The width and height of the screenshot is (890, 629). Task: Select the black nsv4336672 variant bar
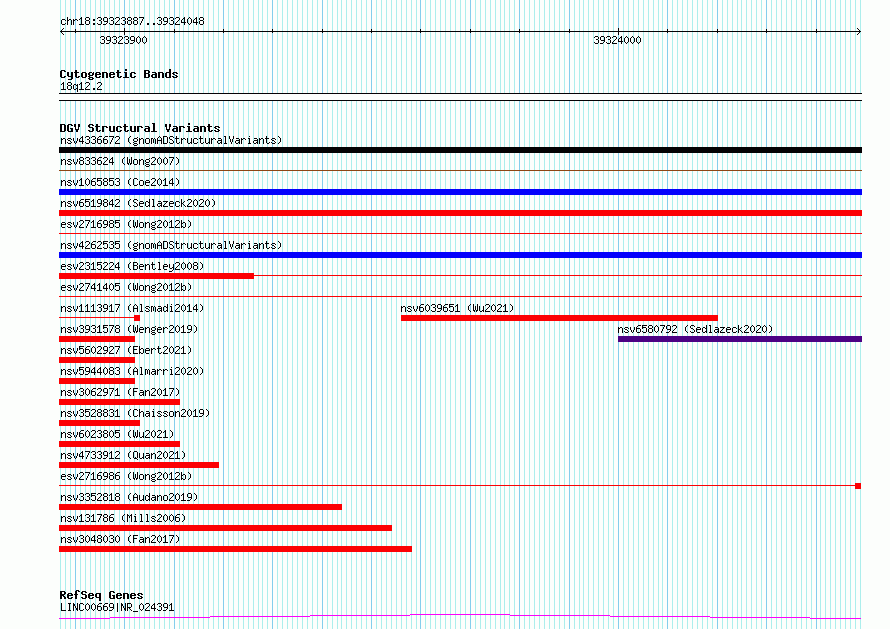click(x=460, y=150)
